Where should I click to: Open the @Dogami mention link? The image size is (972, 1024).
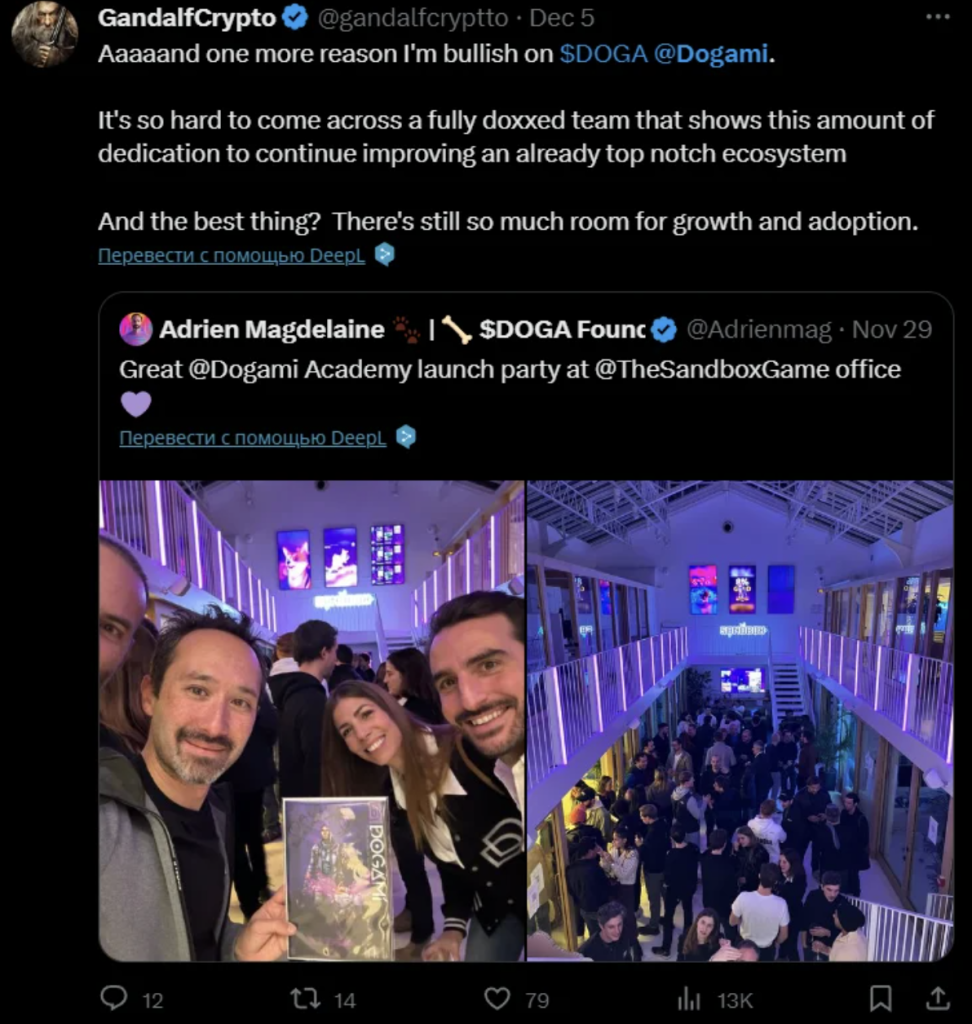[x=711, y=54]
